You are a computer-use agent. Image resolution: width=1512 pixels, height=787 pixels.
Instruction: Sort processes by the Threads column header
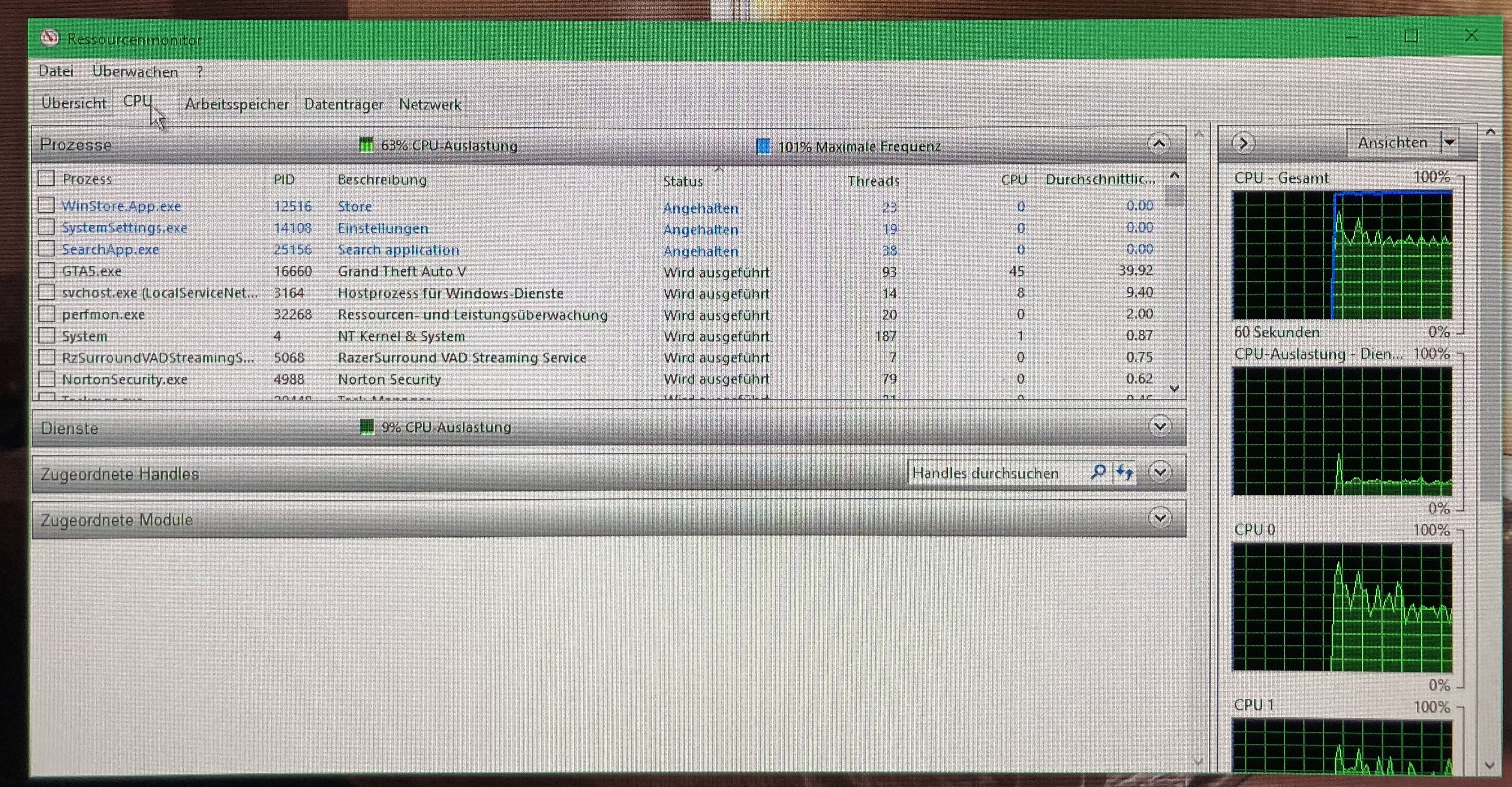pyautogui.click(x=873, y=180)
